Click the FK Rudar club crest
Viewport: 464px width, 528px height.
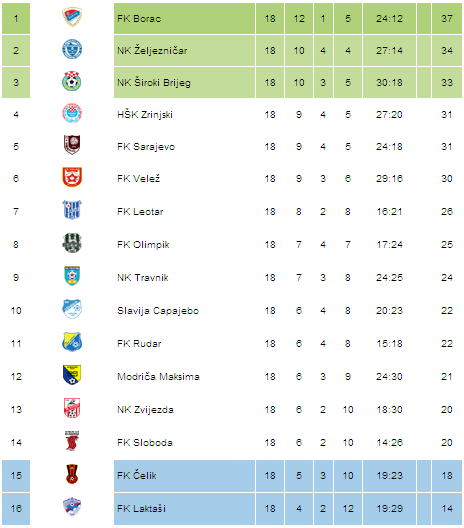[72, 342]
